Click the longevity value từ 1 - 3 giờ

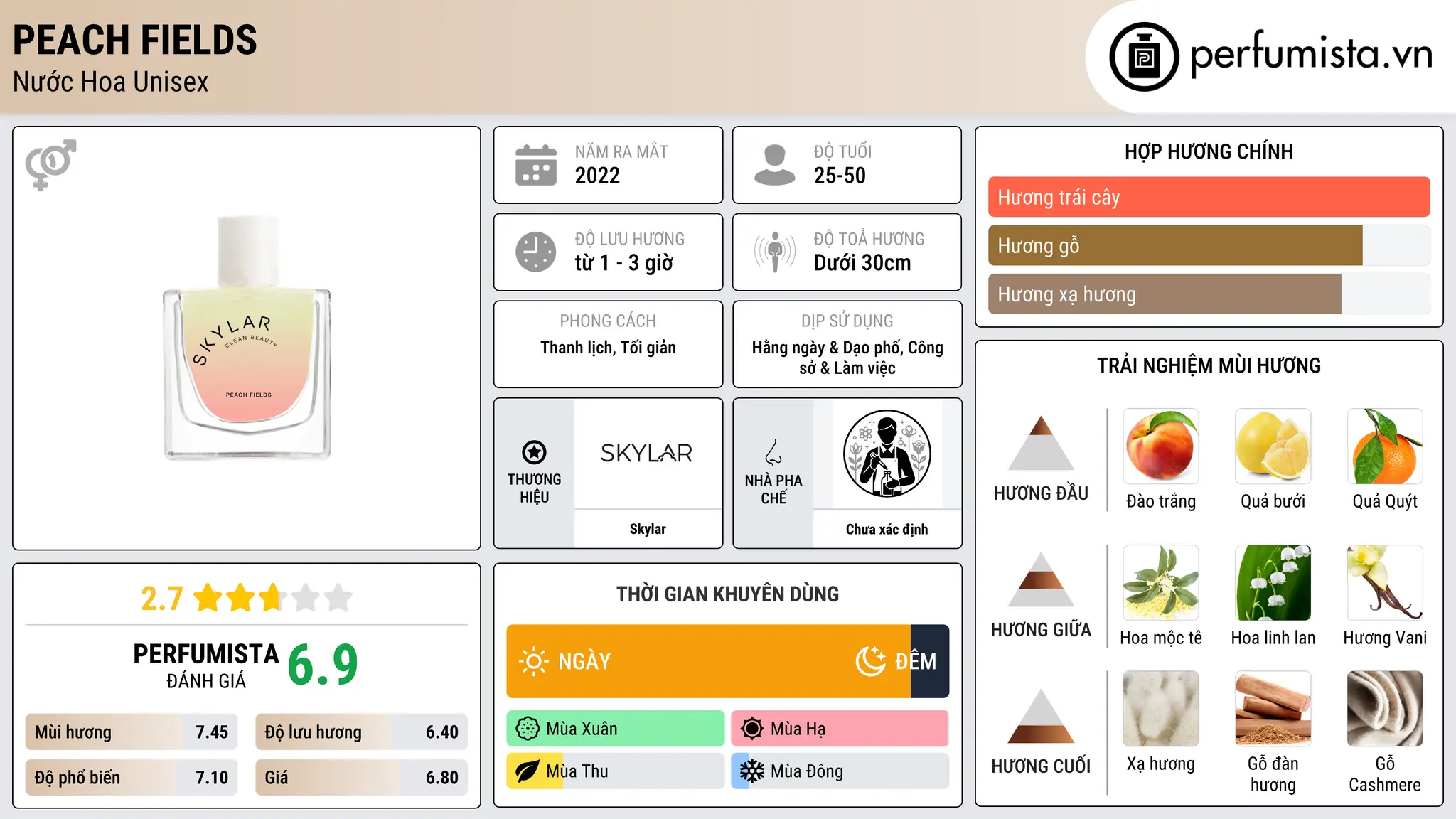[624, 263]
